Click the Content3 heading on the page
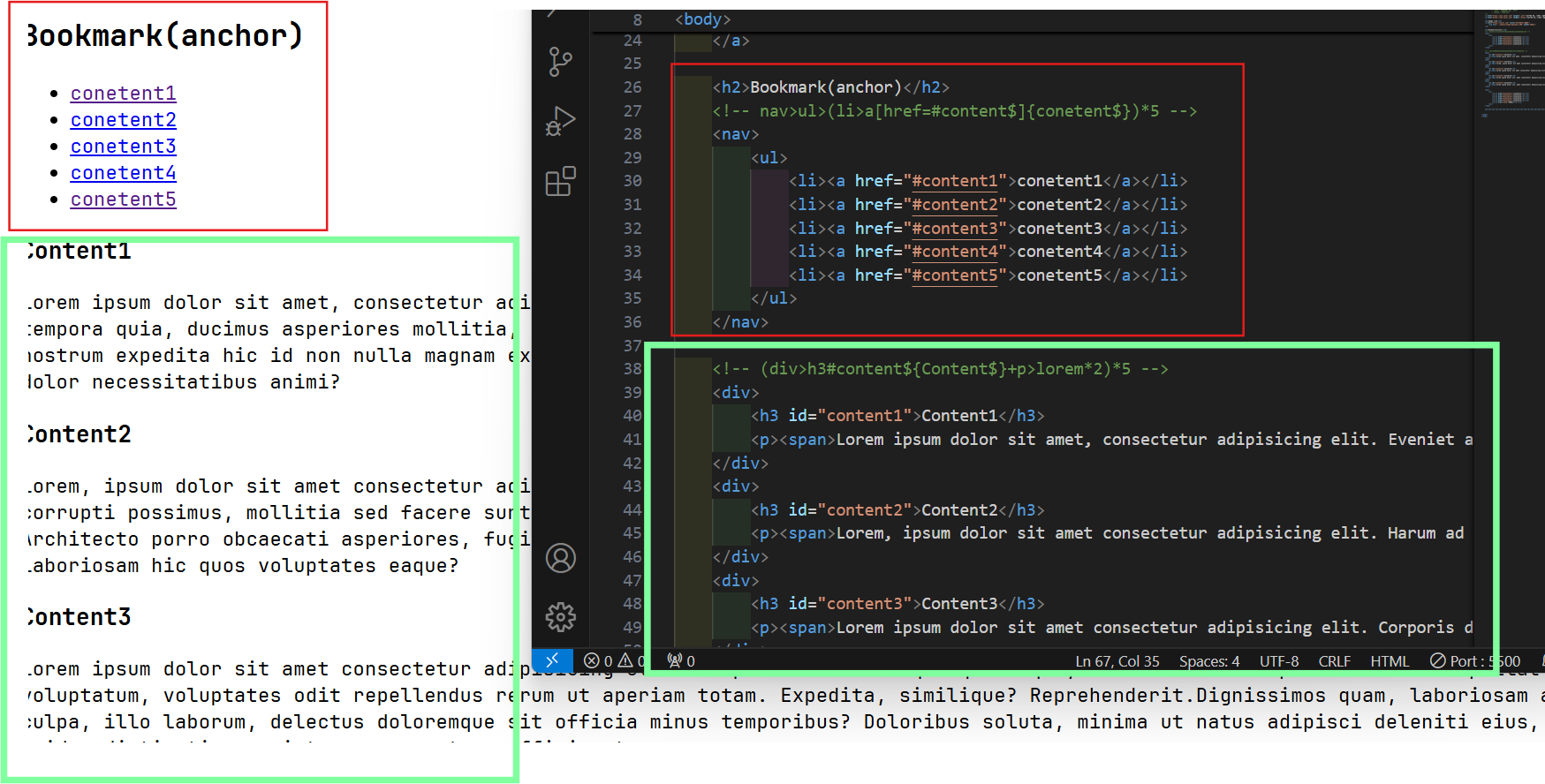 79,617
